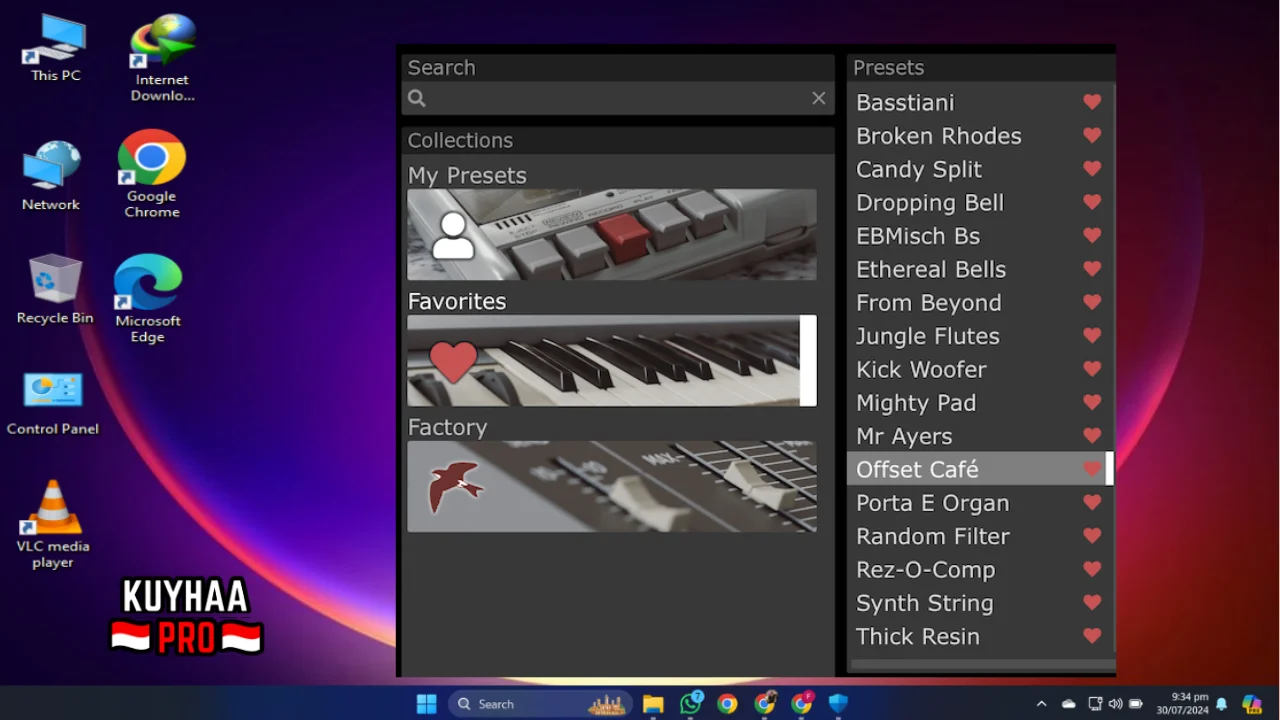Select the Random Filter preset
The image size is (1280, 720).
(933, 536)
